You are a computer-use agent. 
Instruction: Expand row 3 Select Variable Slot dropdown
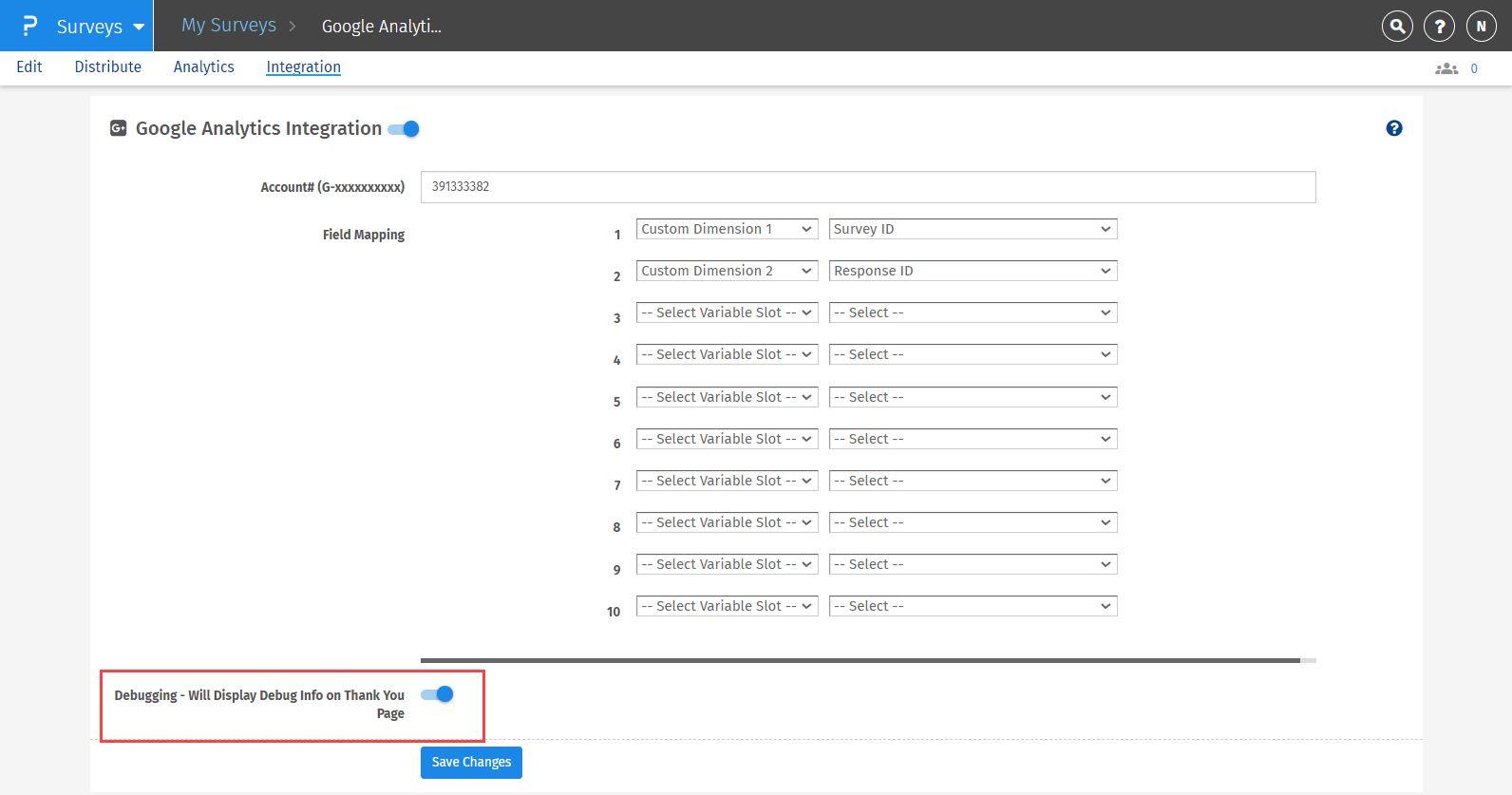click(x=727, y=312)
